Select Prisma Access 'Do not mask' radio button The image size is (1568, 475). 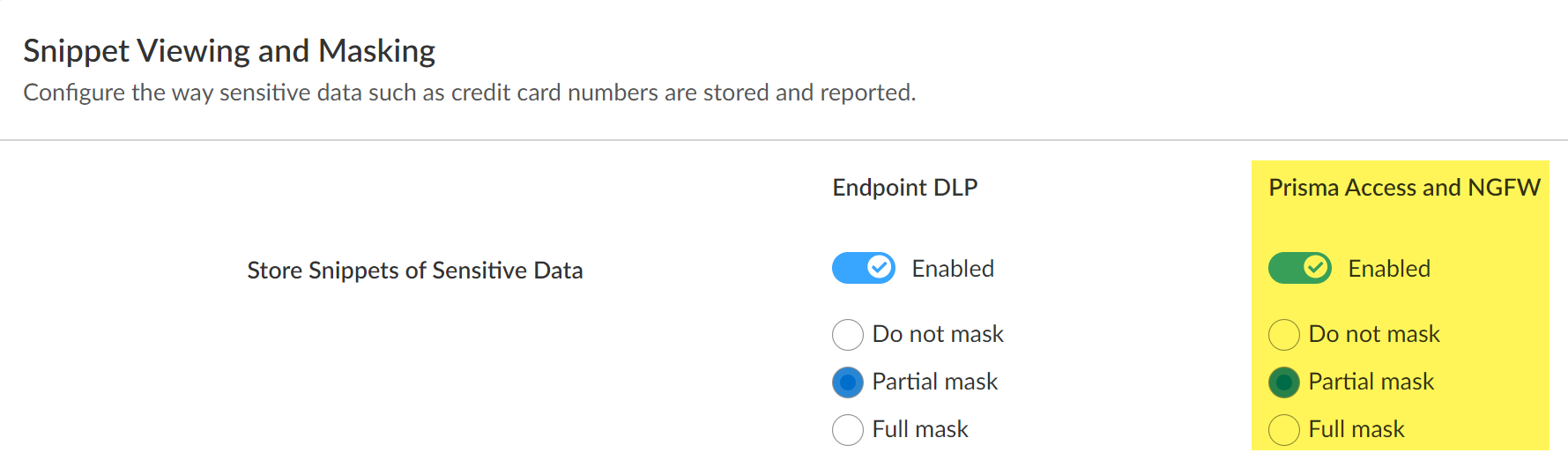pyautogui.click(x=1283, y=335)
